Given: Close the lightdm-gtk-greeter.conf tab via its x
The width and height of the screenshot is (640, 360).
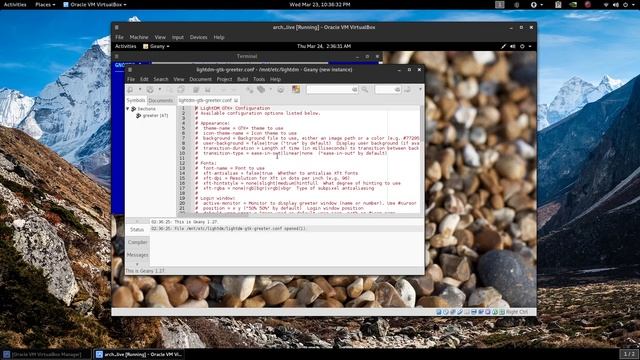Looking at the screenshot, I should pos(236,100).
